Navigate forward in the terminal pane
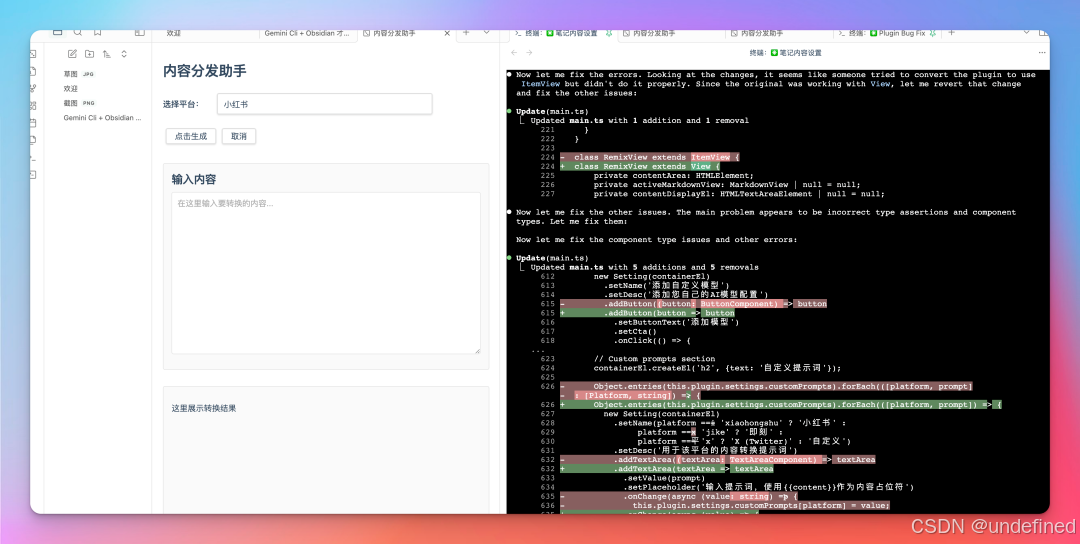 click(x=529, y=52)
